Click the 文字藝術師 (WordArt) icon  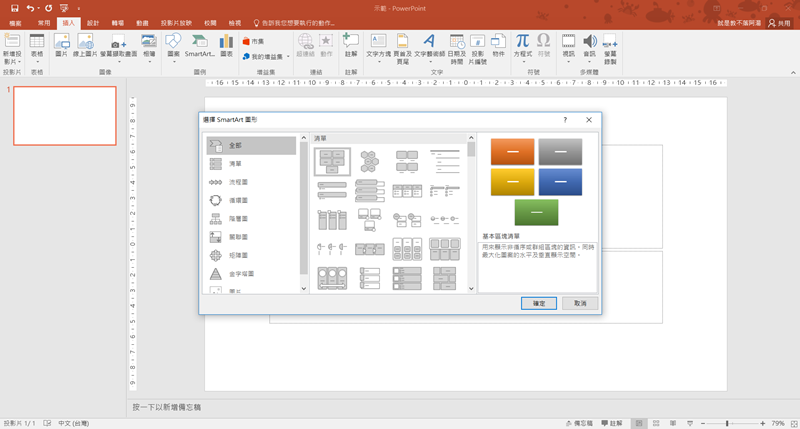pyautogui.click(x=428, y=46)
